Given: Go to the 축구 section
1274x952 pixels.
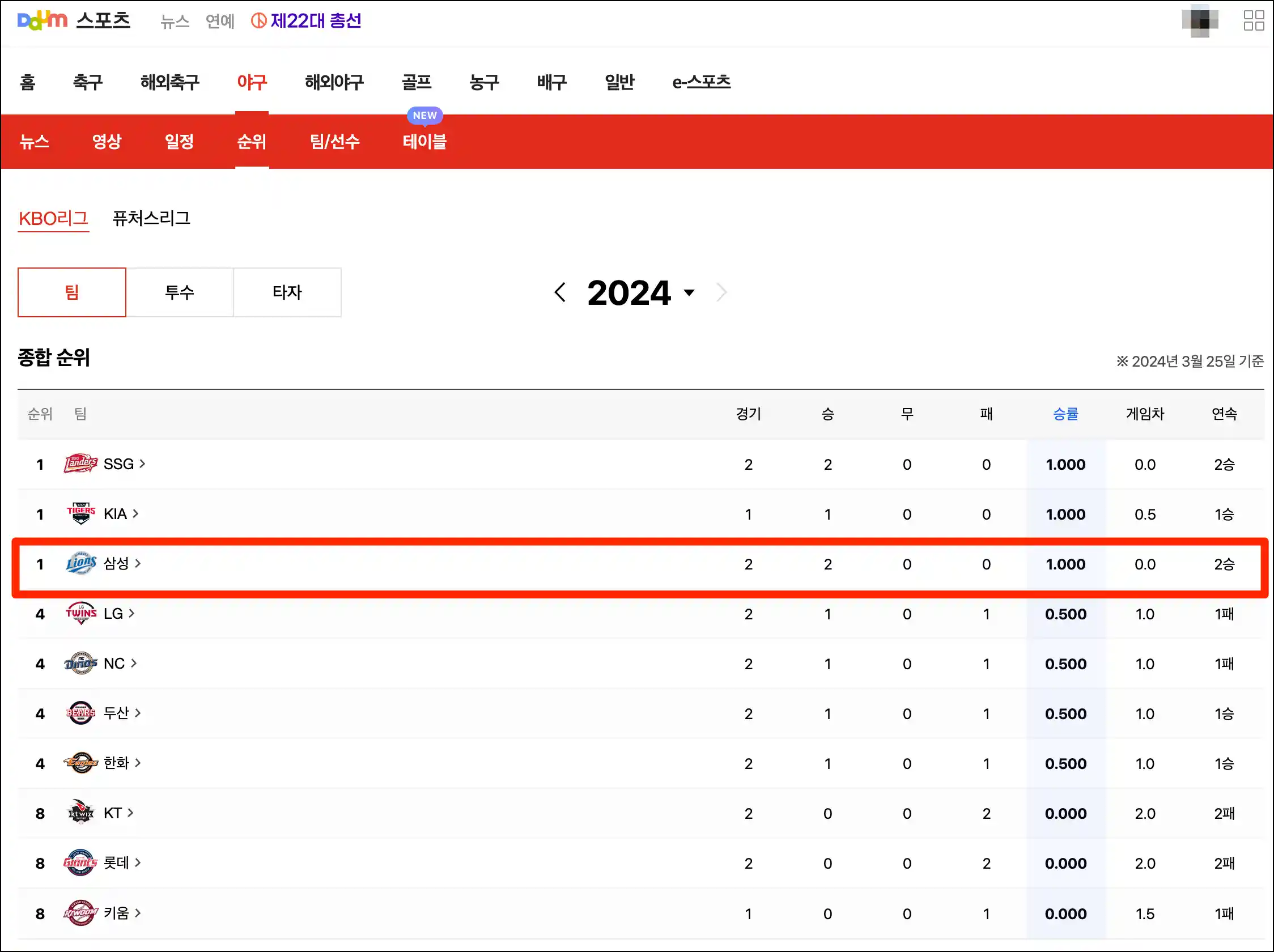Looking at the screenshot, I should 87,82.
